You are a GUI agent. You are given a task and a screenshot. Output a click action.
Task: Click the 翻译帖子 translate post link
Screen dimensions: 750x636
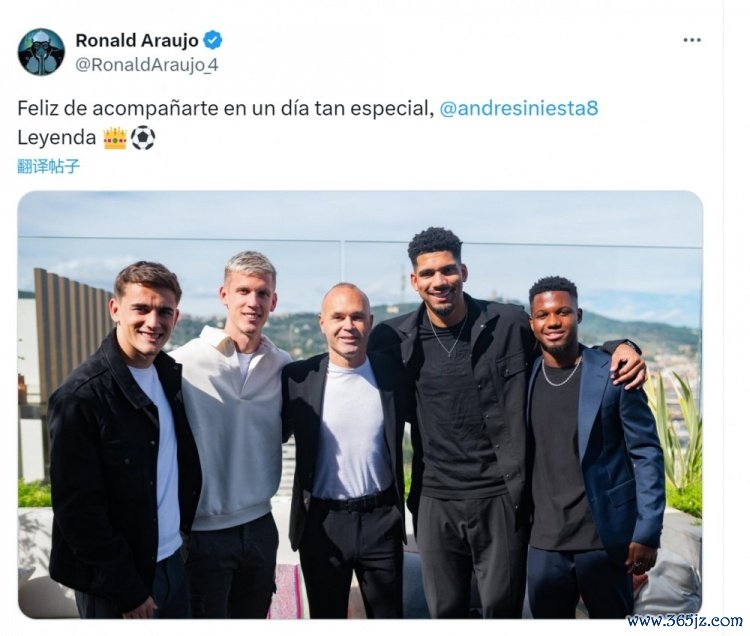pyautogui.click(x=48, y=166)
